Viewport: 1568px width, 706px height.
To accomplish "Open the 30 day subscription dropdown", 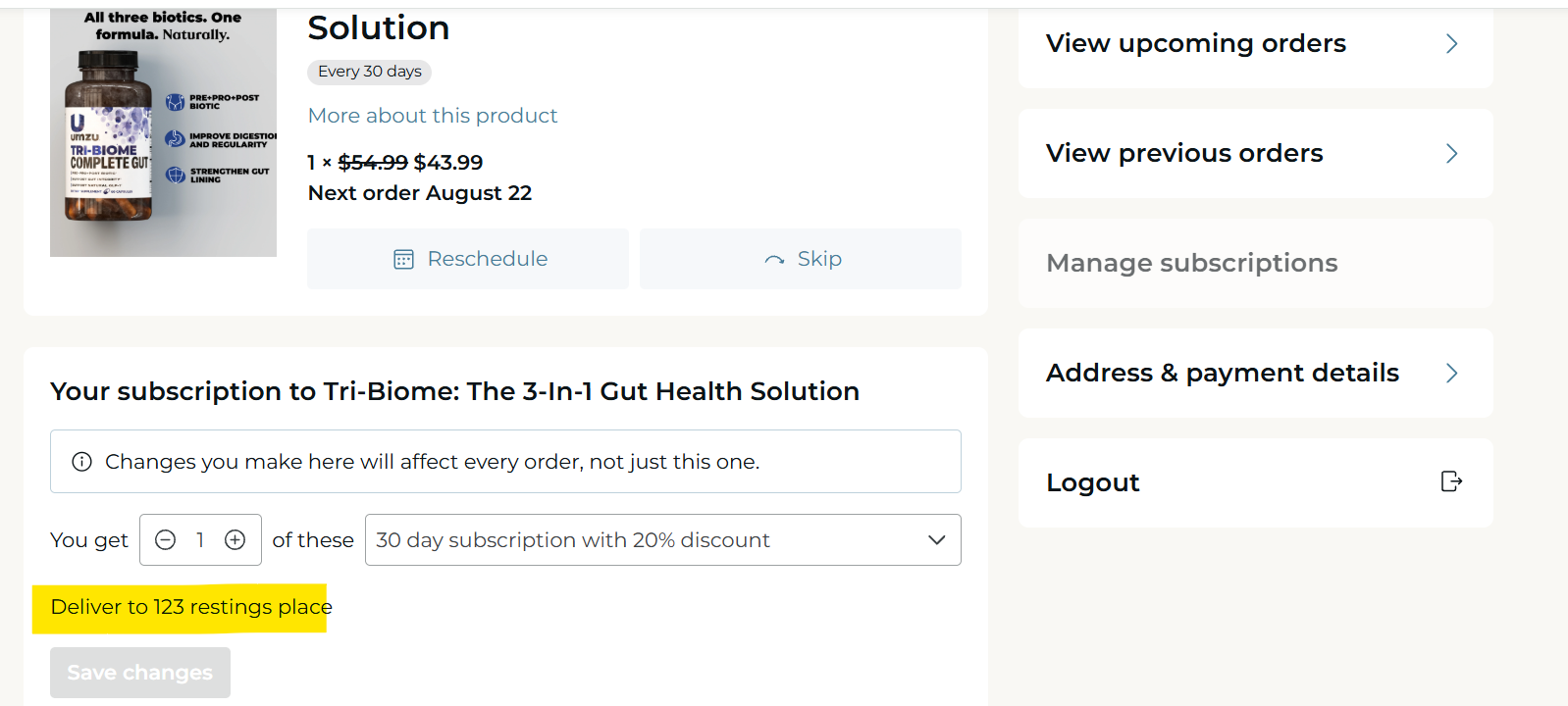I will pos(663,540).
